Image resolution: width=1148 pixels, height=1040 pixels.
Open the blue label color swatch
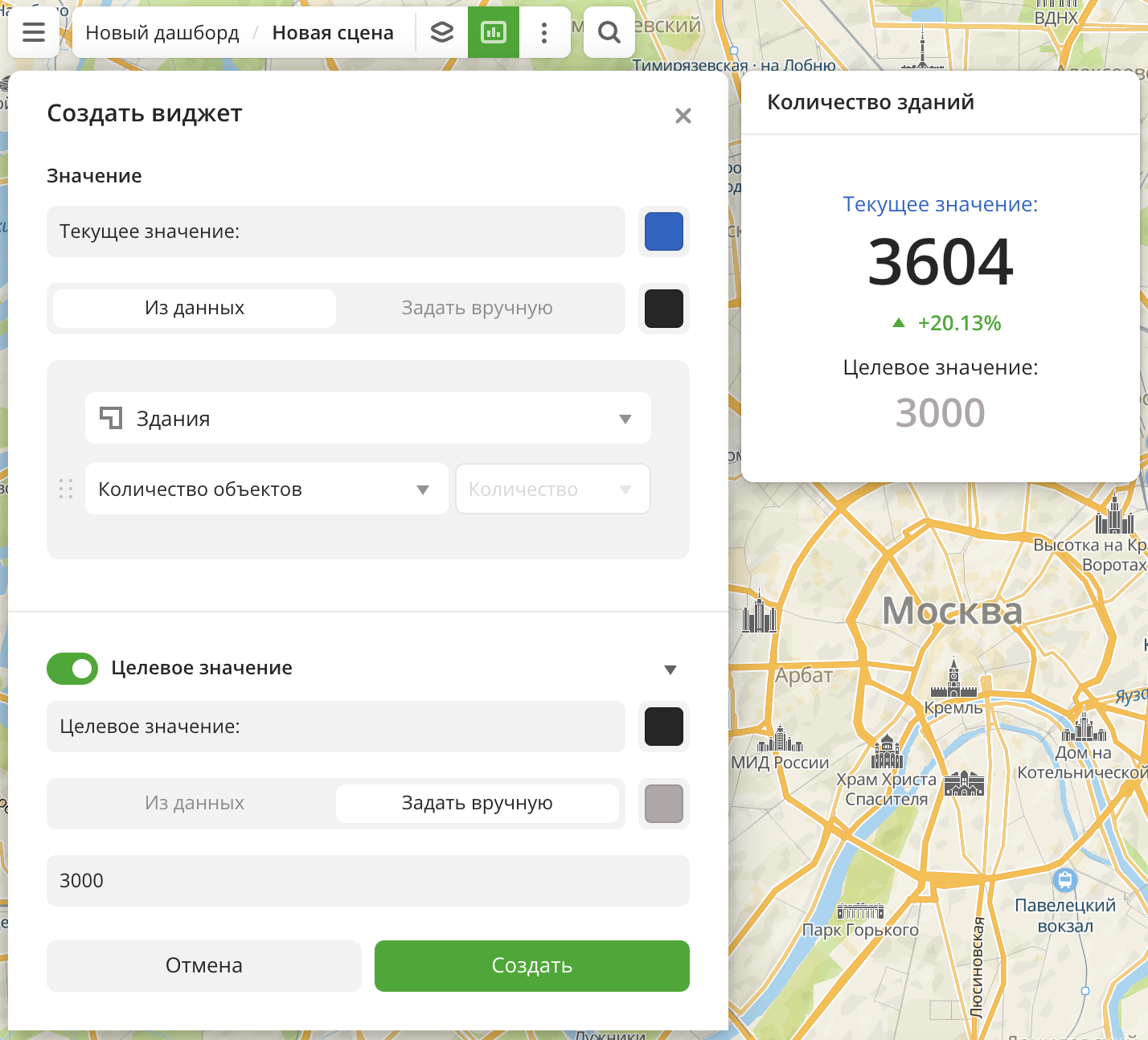[x=664, y=231]
